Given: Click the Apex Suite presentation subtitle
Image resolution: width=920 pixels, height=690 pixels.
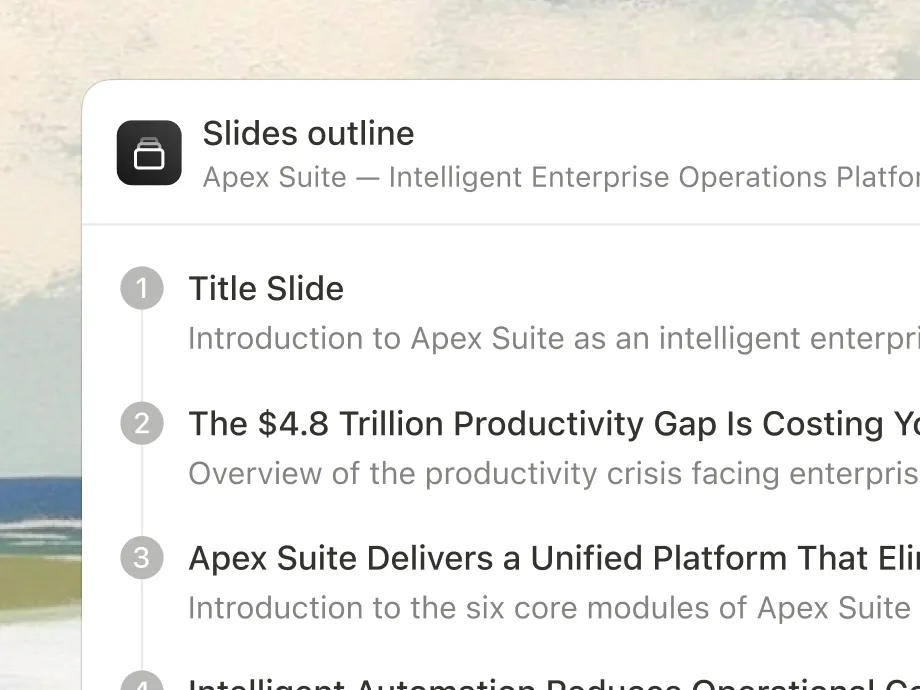Looking at the screenshot, I should coord(560,178).
